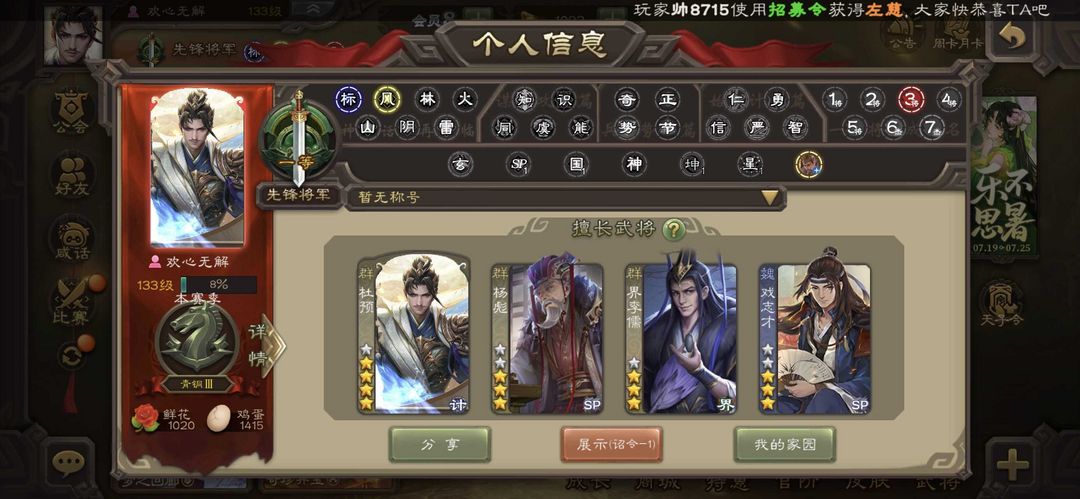Image resolution: width=1080 pixels, height=499 pixels.
Task: Toggle the red number 3 circle
Action: 911,100
